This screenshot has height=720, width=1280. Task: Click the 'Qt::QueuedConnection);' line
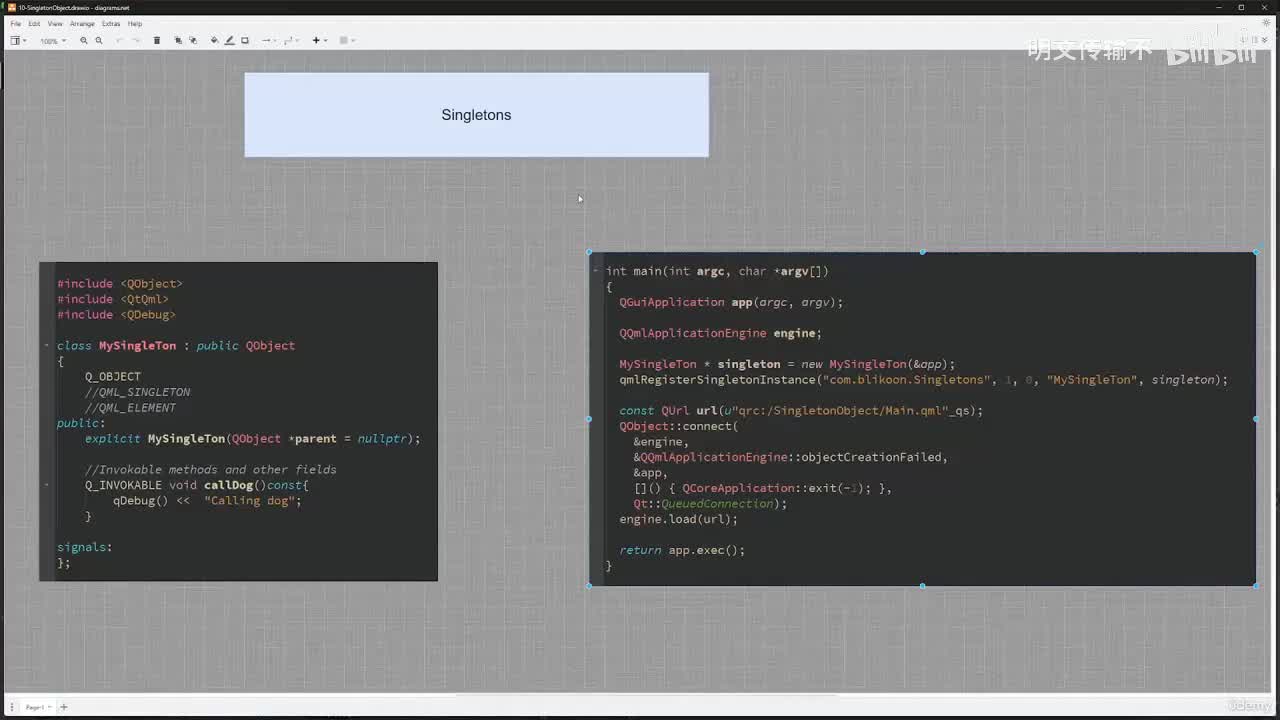[710, 504]
